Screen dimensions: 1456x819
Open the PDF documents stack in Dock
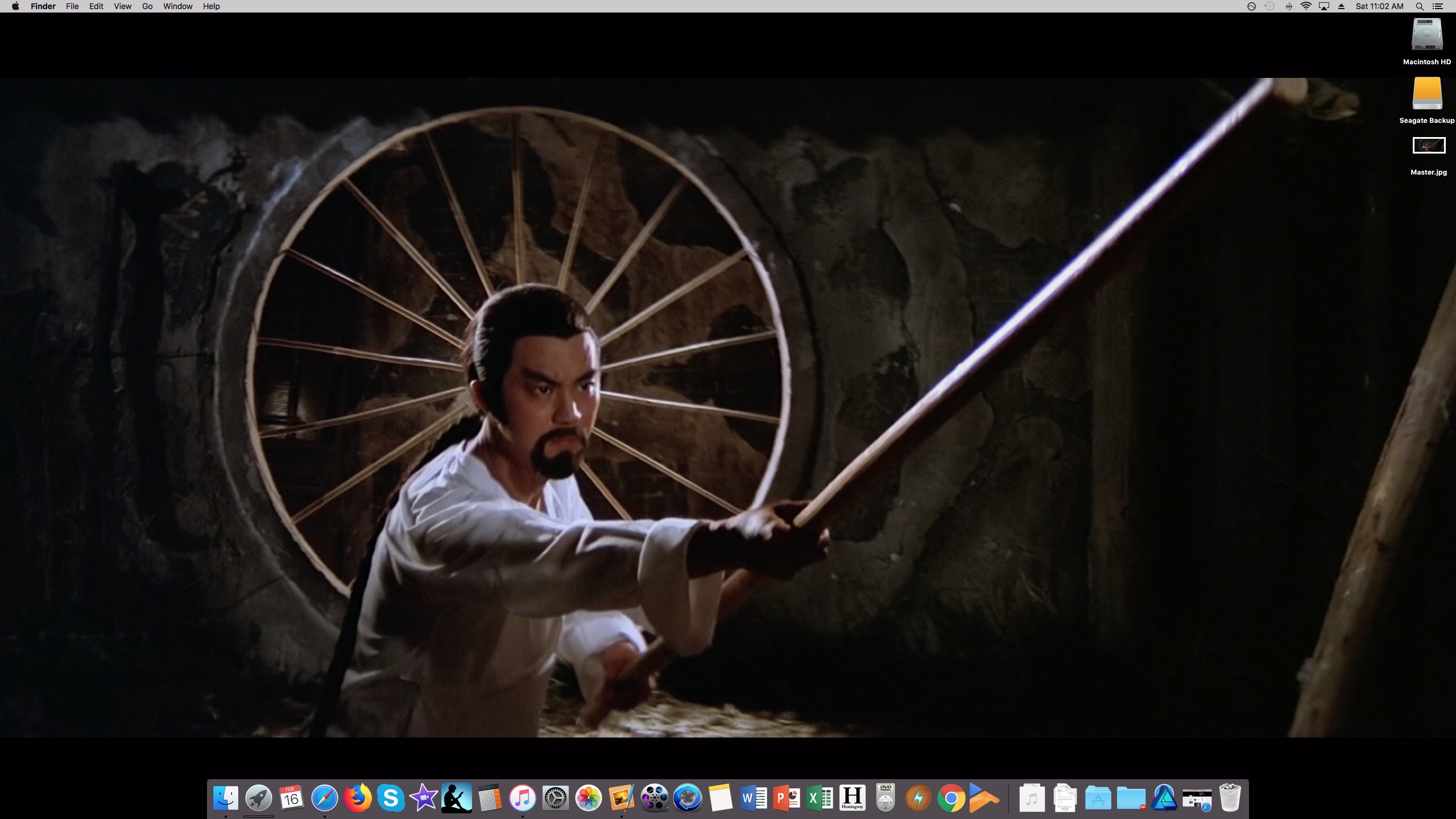1065,798
